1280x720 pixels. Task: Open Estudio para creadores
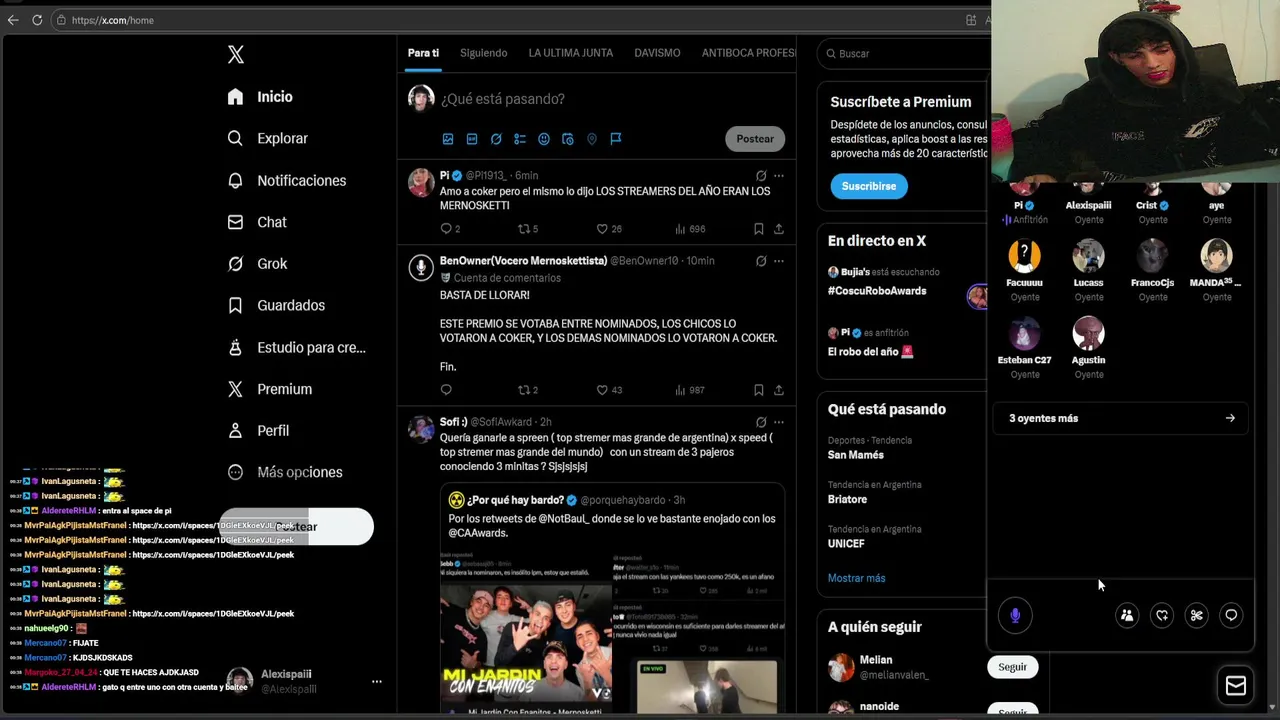point(296,348)
